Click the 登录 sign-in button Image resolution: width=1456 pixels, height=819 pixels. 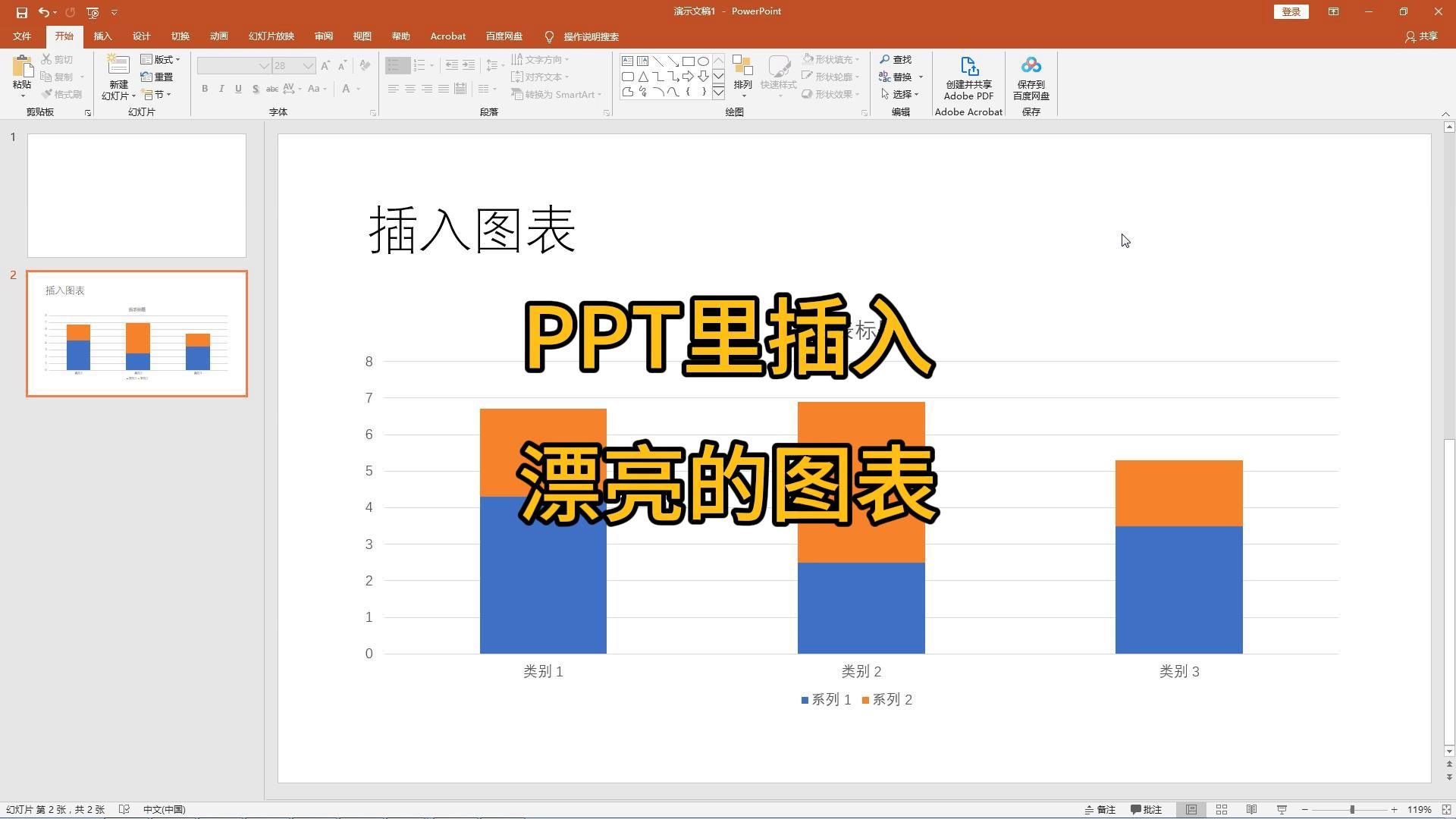(1290, 11)
